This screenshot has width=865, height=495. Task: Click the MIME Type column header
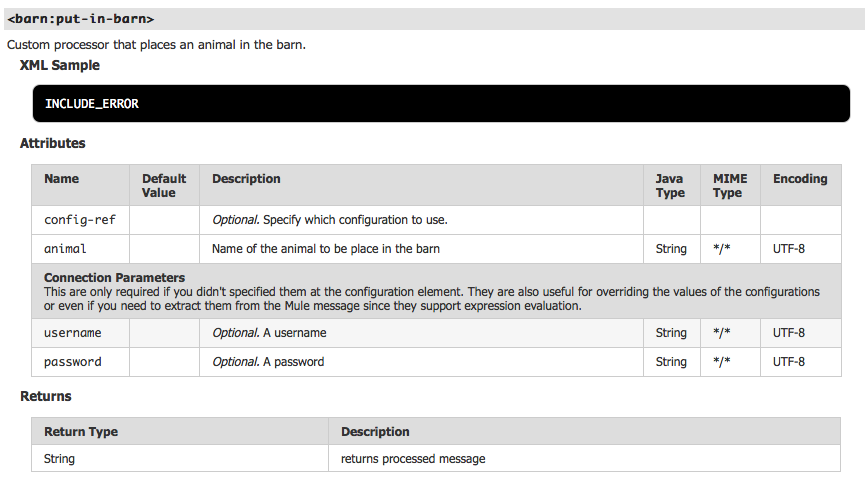pos(729,186)
